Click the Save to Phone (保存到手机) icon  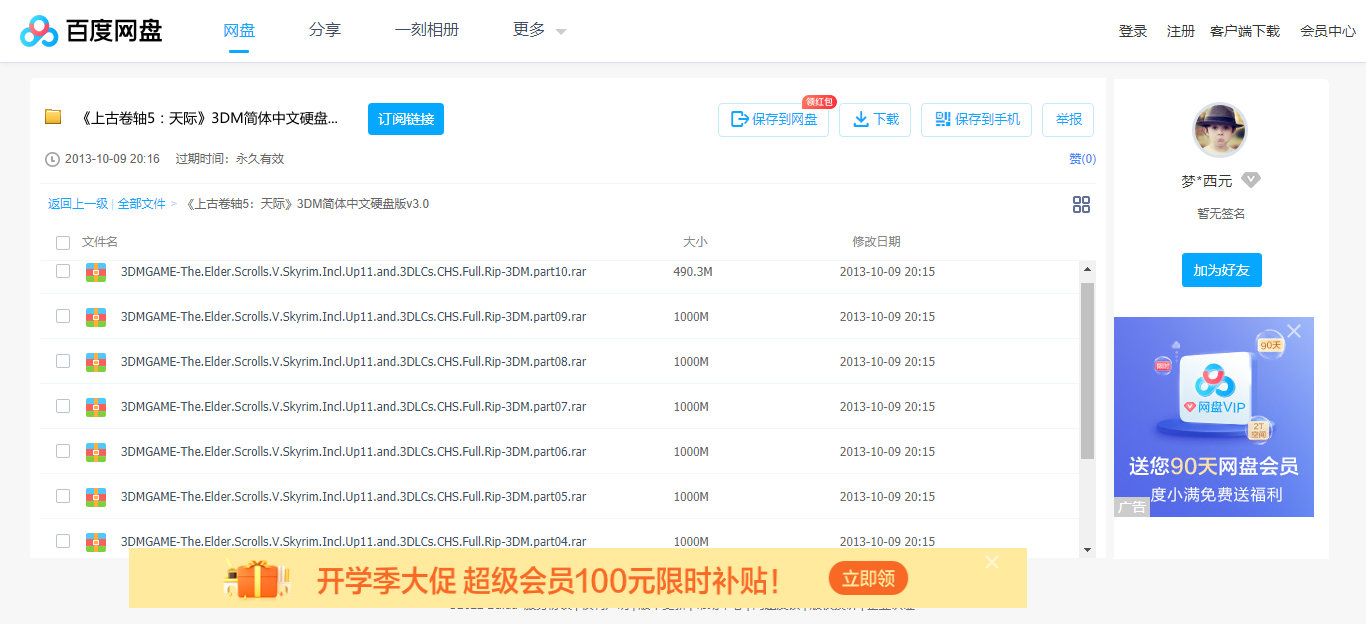tap(941, 119)
